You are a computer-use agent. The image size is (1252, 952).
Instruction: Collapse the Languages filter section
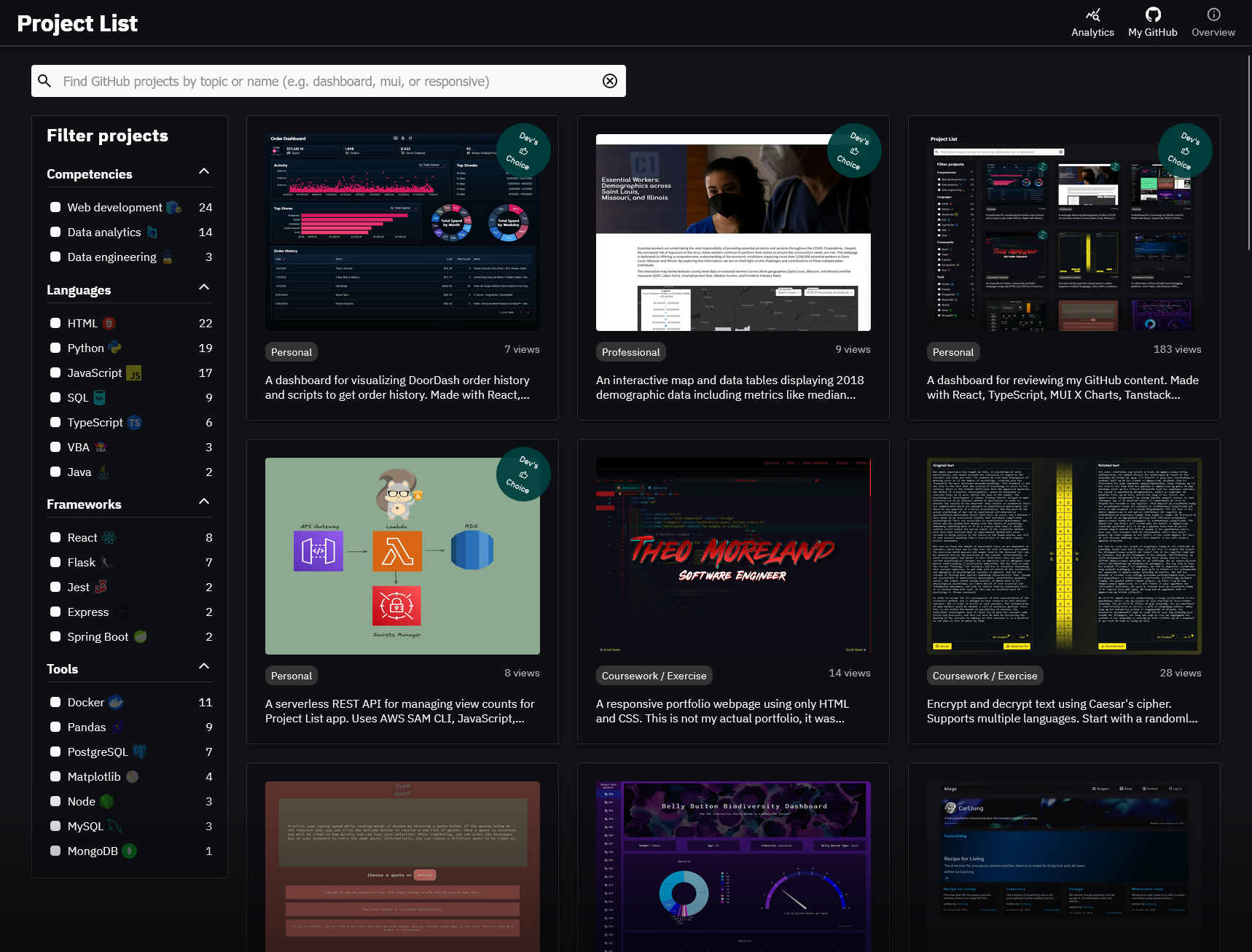[x=204, y=287]
